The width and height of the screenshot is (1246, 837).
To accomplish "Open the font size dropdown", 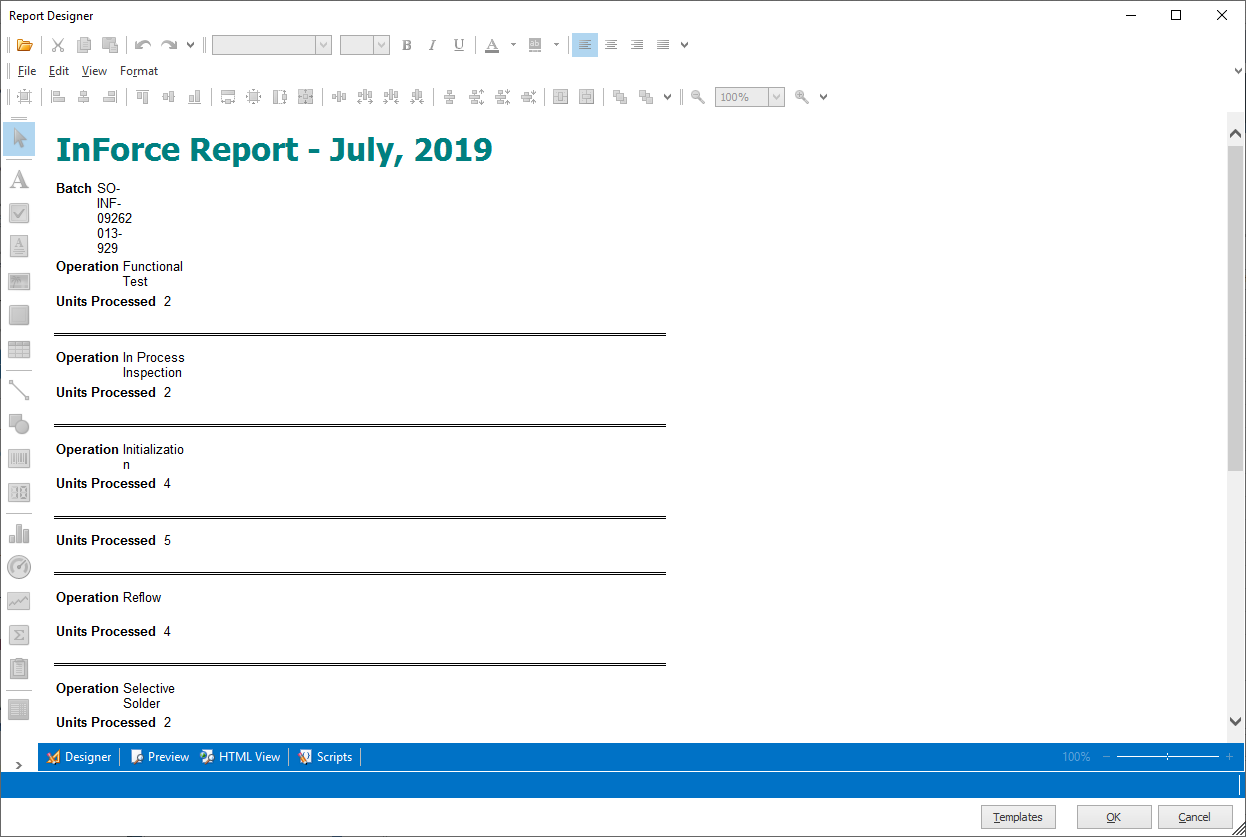I will 380,44.
